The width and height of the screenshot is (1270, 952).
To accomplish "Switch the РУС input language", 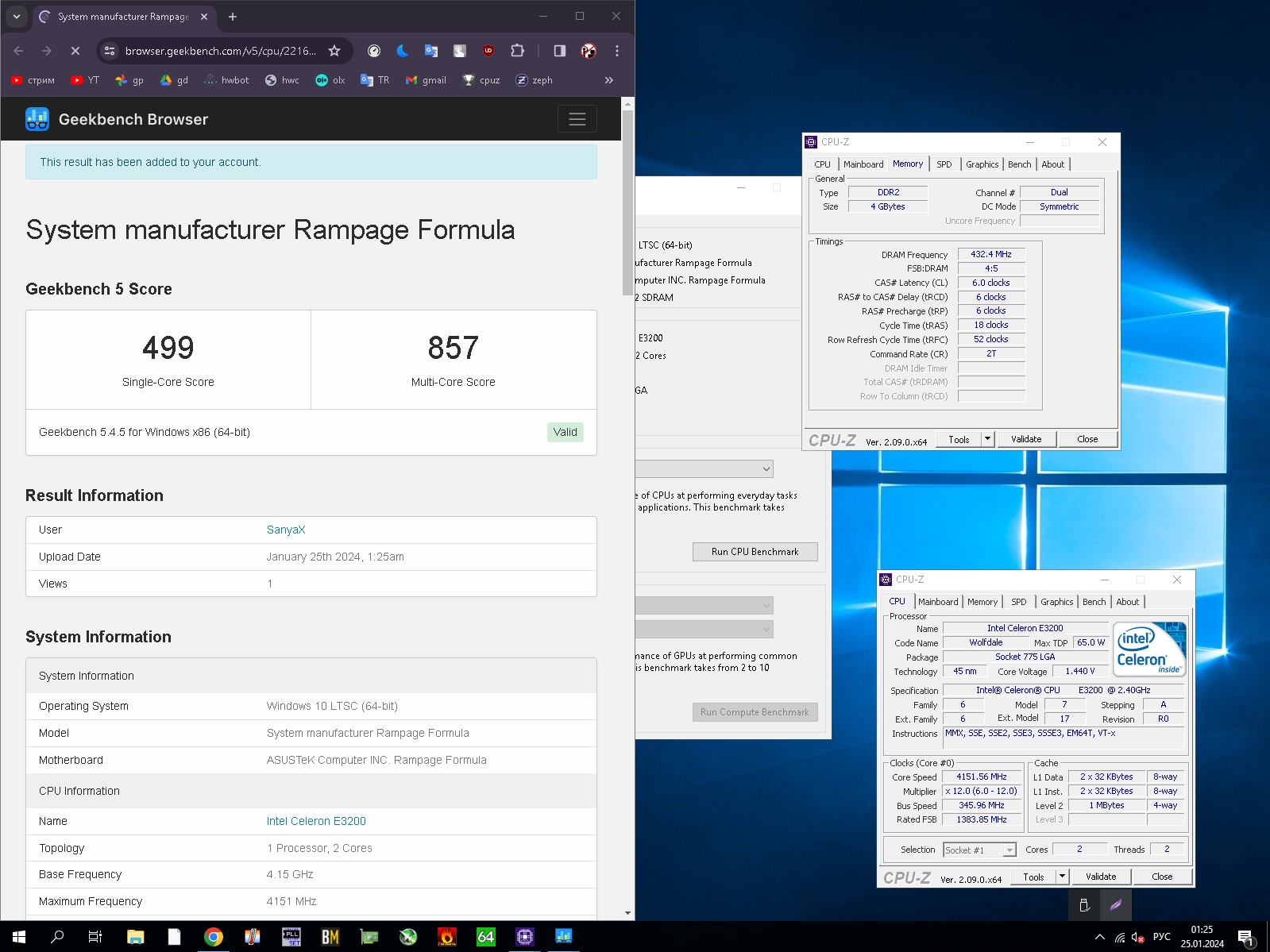I will 1162,937.
